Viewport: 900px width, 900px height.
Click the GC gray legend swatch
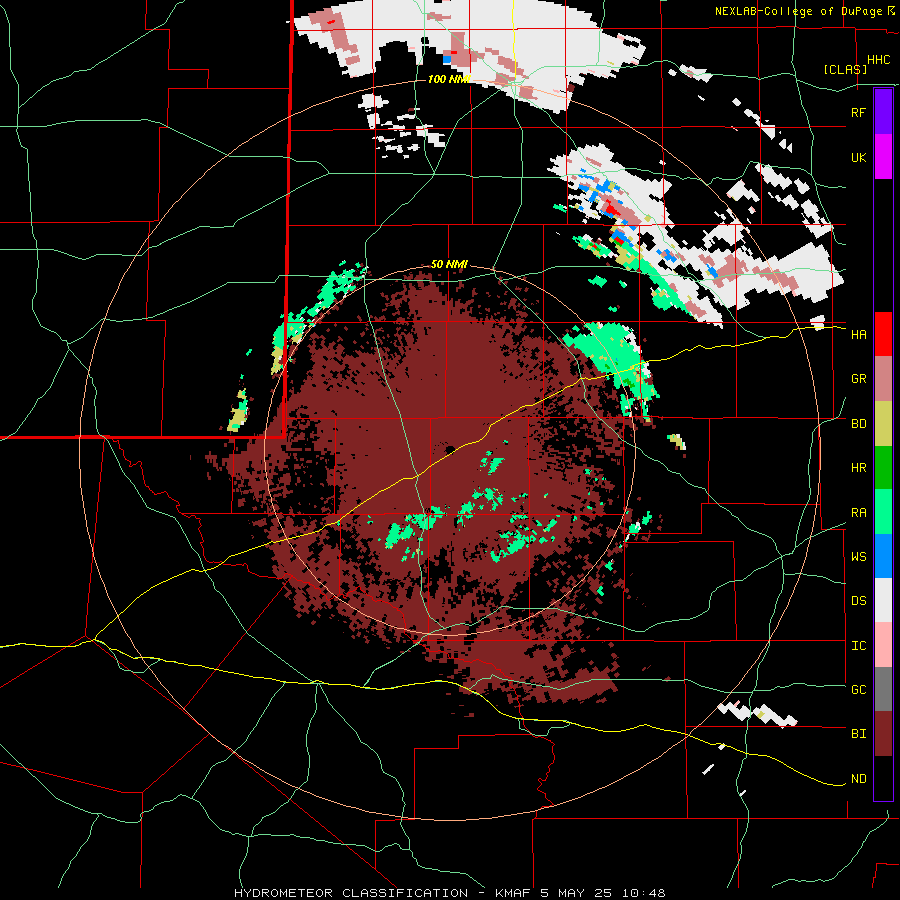pyautogui.click(x=883, y=689)
